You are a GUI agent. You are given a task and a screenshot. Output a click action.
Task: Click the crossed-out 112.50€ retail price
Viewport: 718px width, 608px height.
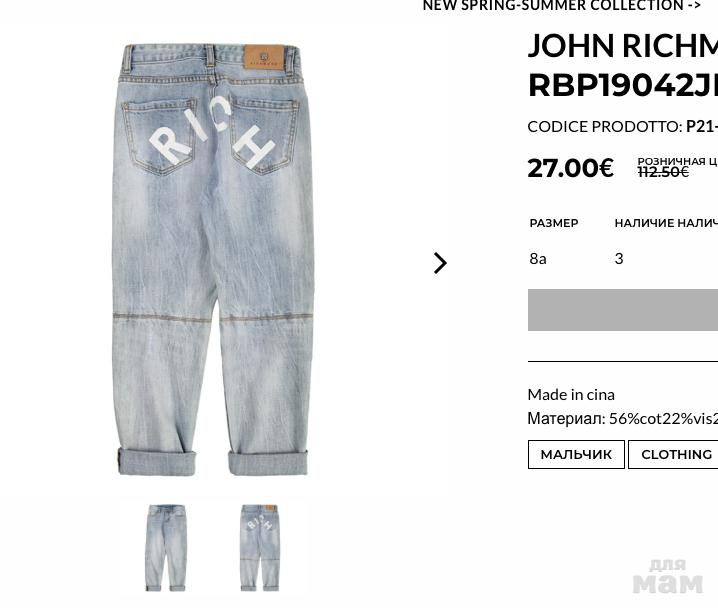pyautogui.click(x=663, y=172)
